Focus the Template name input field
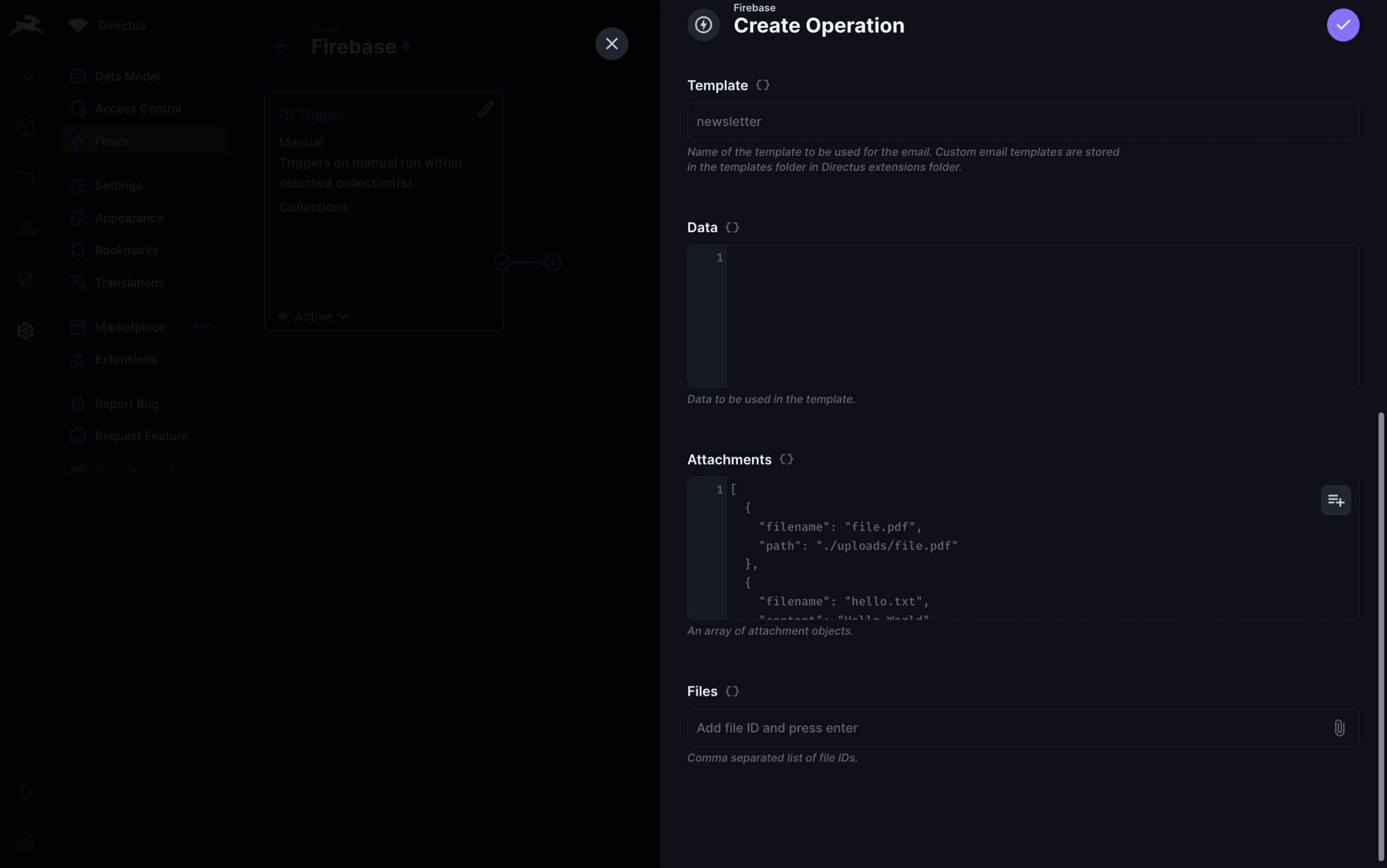The image size is (1387, 868). tap(1022, 122)
